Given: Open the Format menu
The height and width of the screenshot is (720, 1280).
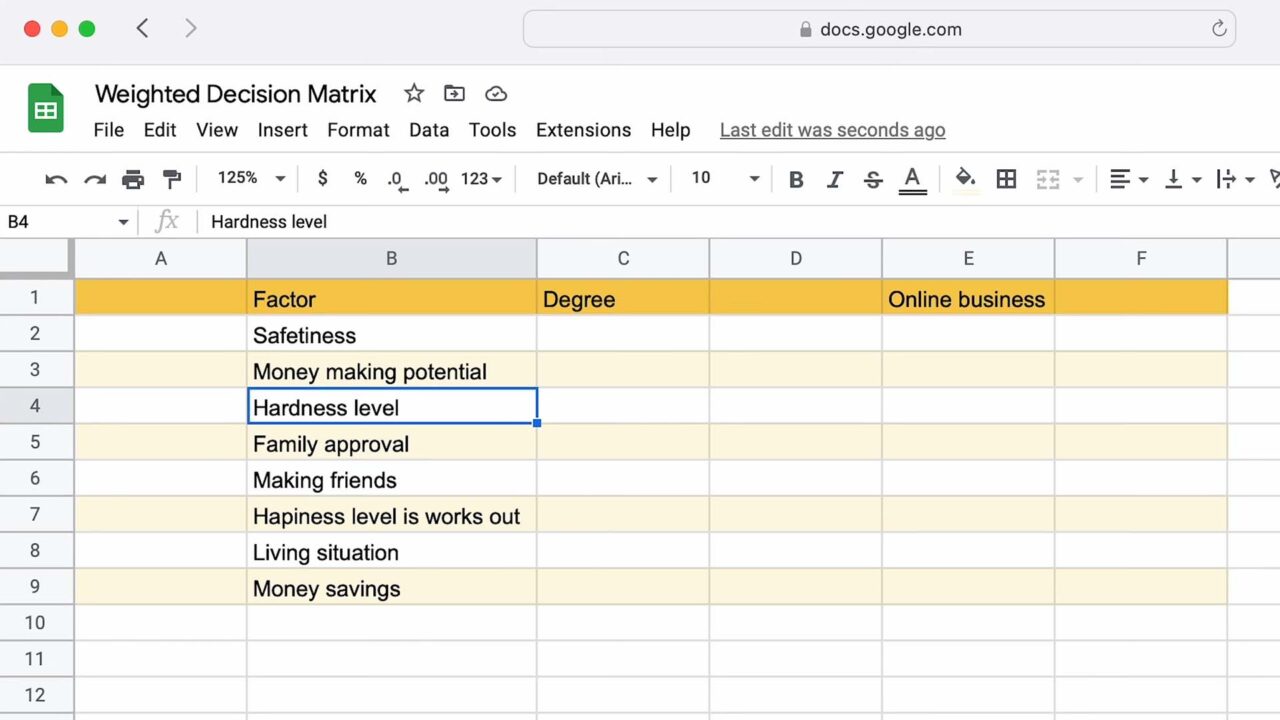Looking at the screenshot, I should pos(358,130).
